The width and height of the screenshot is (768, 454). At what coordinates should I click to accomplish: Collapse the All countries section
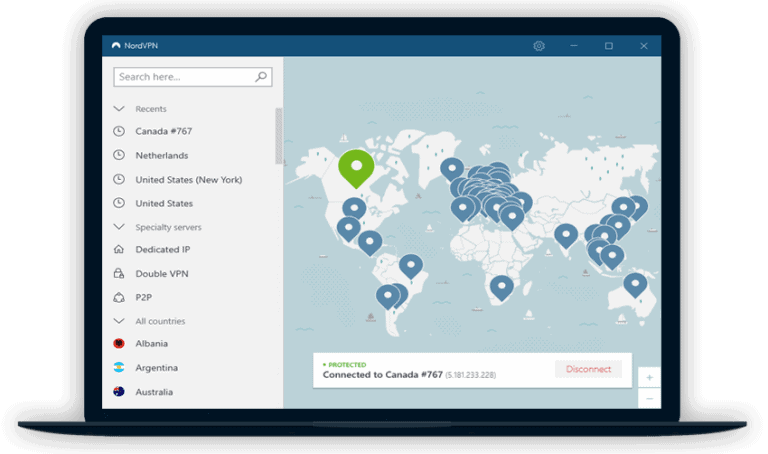[119, 321]
